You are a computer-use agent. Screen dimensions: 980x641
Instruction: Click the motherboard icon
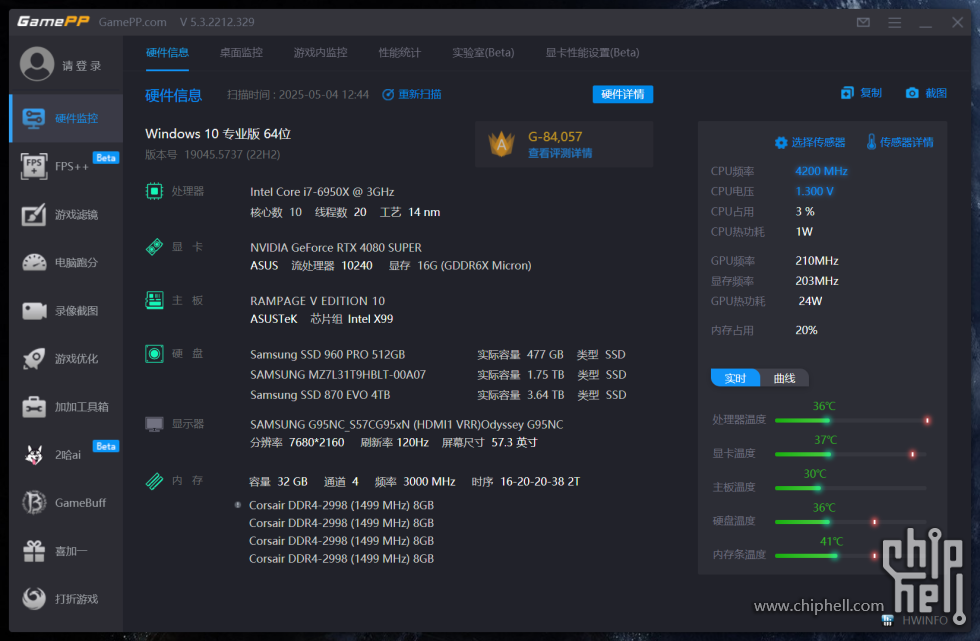154,300
